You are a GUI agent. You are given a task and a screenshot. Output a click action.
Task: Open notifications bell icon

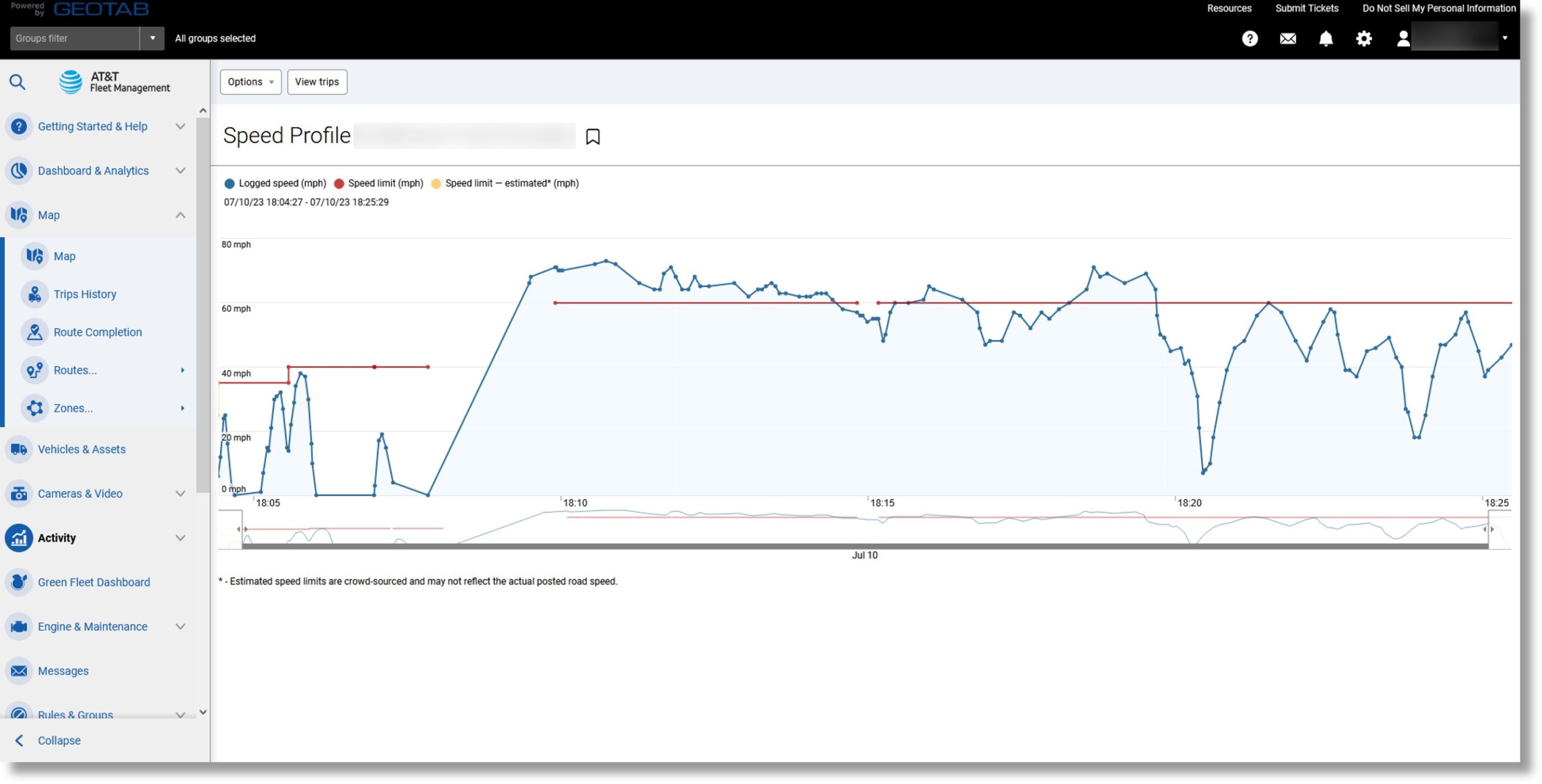(x=1326, y=39)
